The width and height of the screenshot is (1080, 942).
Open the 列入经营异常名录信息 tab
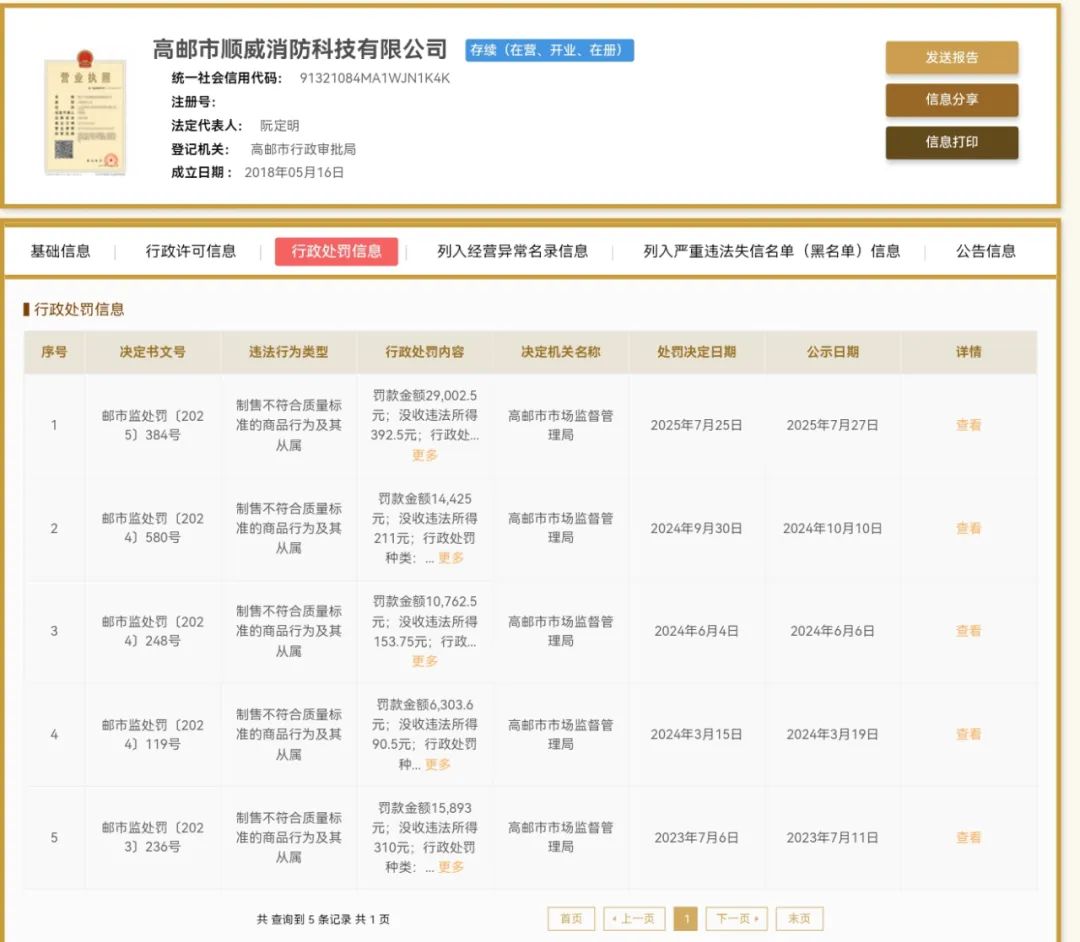(512, 252)
